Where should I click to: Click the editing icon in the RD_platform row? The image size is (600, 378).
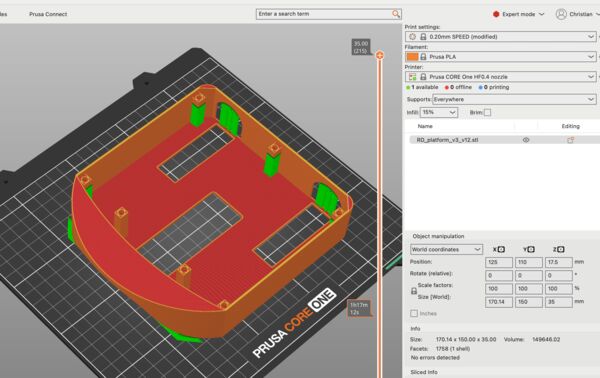tap(570, 140)
